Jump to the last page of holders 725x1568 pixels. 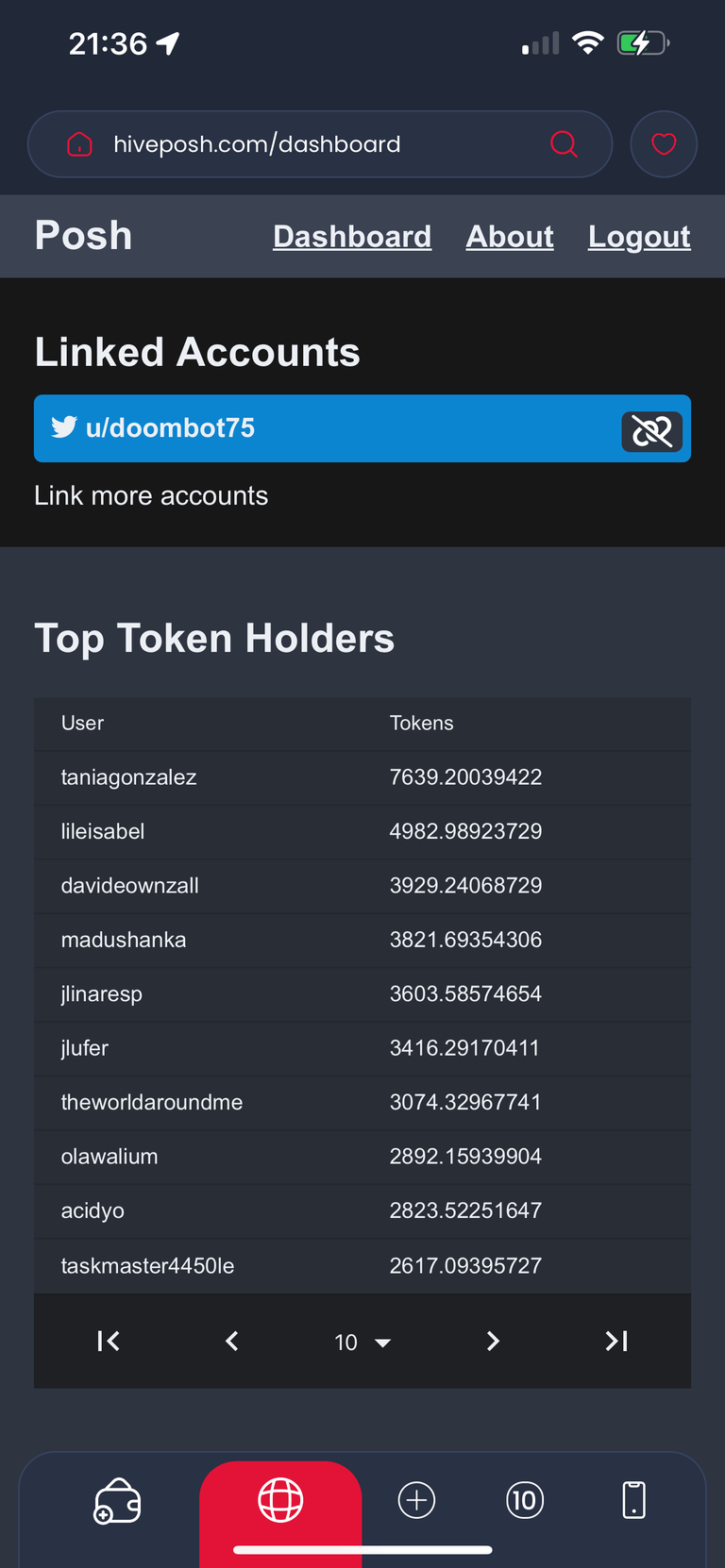(616, 1341)
